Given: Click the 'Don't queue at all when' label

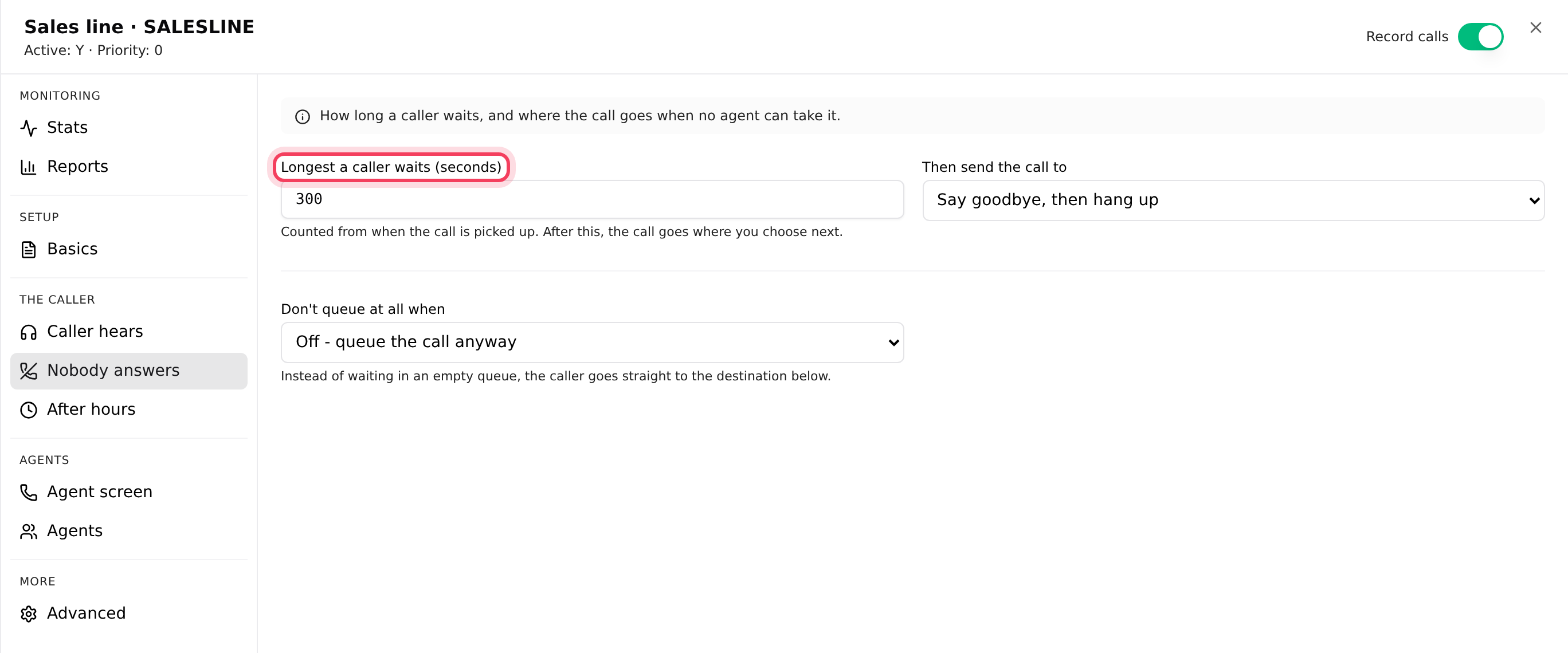Looking at the screenshot, I should pos(363,309).
